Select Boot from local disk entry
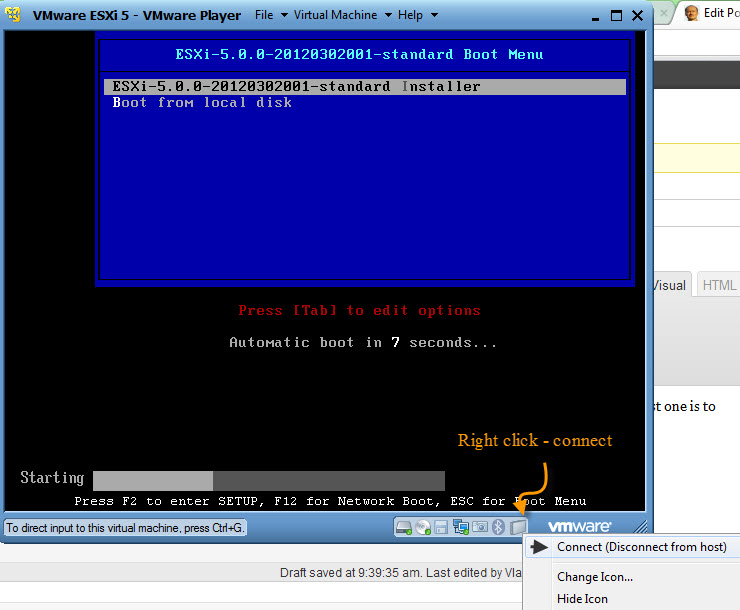The width and height of the screenshot is (740, 610). 202,102
